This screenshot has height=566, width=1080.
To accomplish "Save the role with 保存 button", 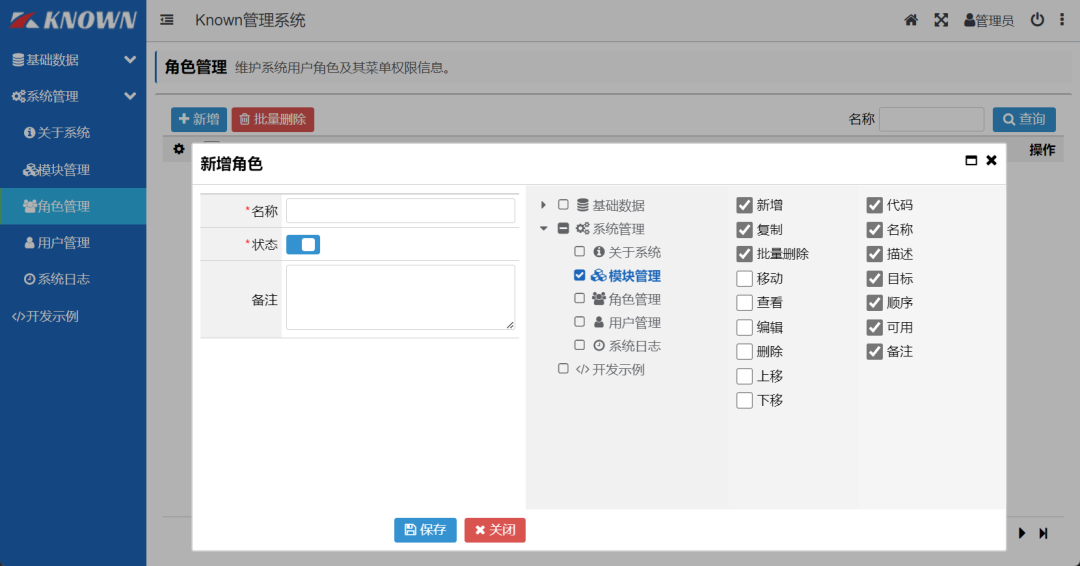I will 425,530.
